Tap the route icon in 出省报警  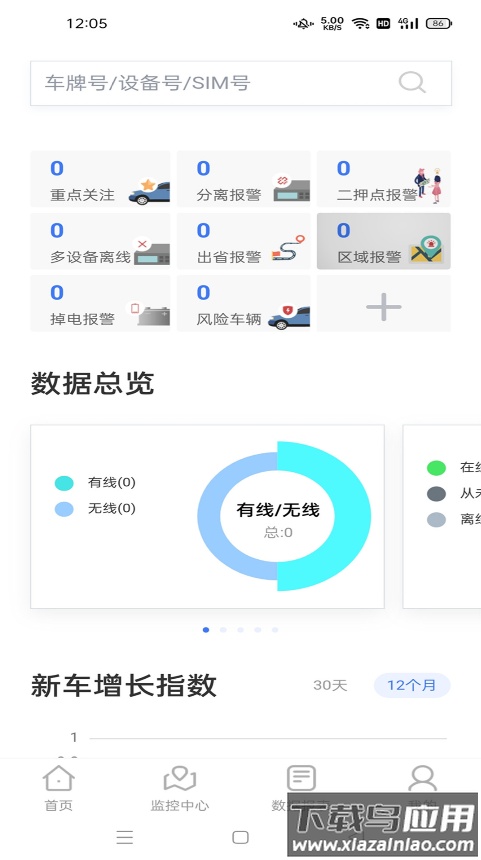click(x=288, y=248)
